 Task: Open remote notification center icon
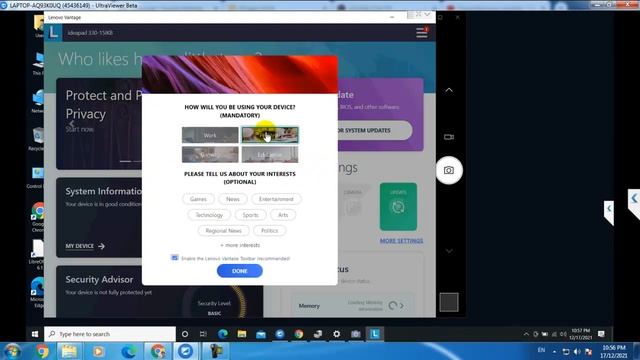tap(601, 334)
